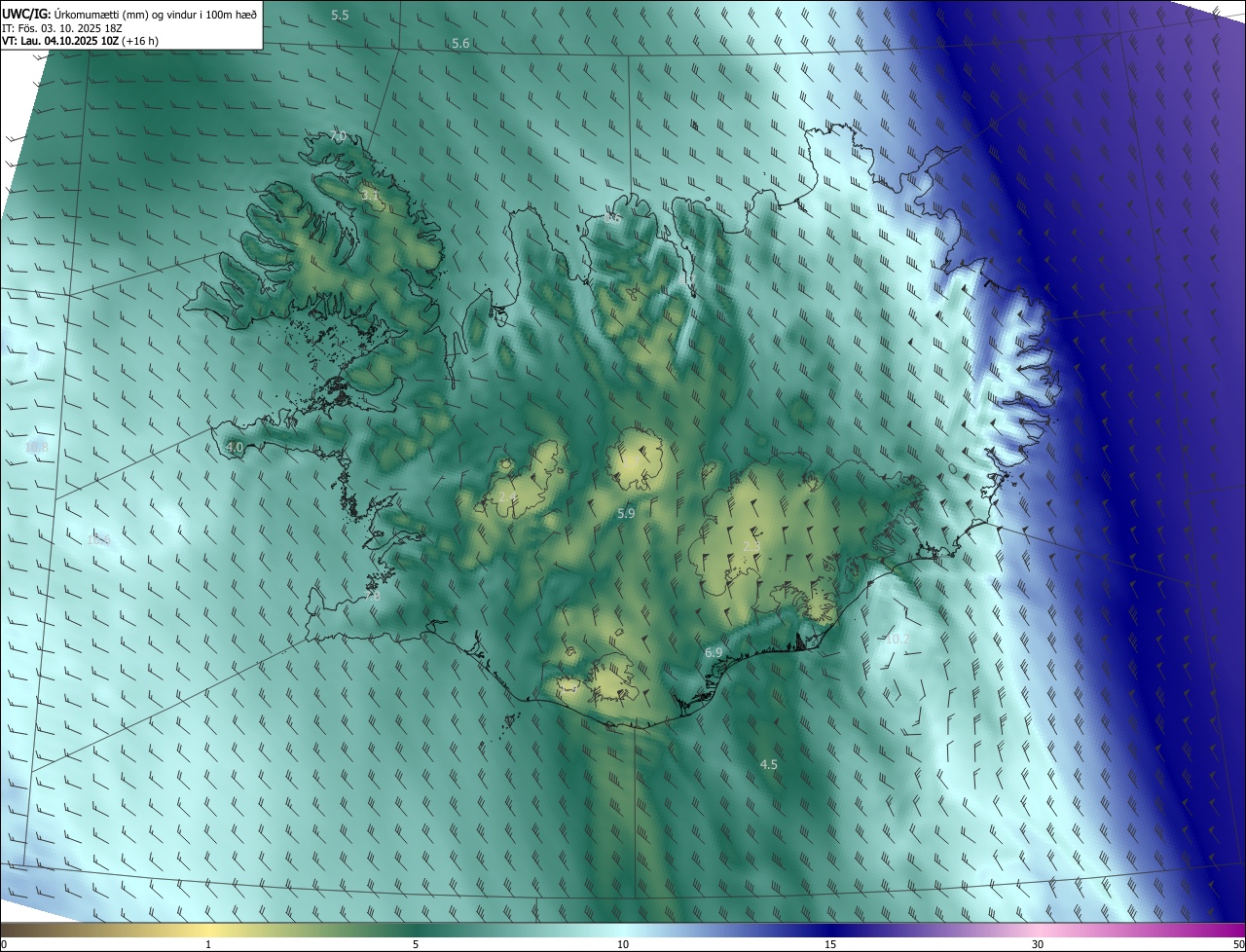Click the 50 tick label on the color scale
1246x952 pixels.
point(1238,945)
